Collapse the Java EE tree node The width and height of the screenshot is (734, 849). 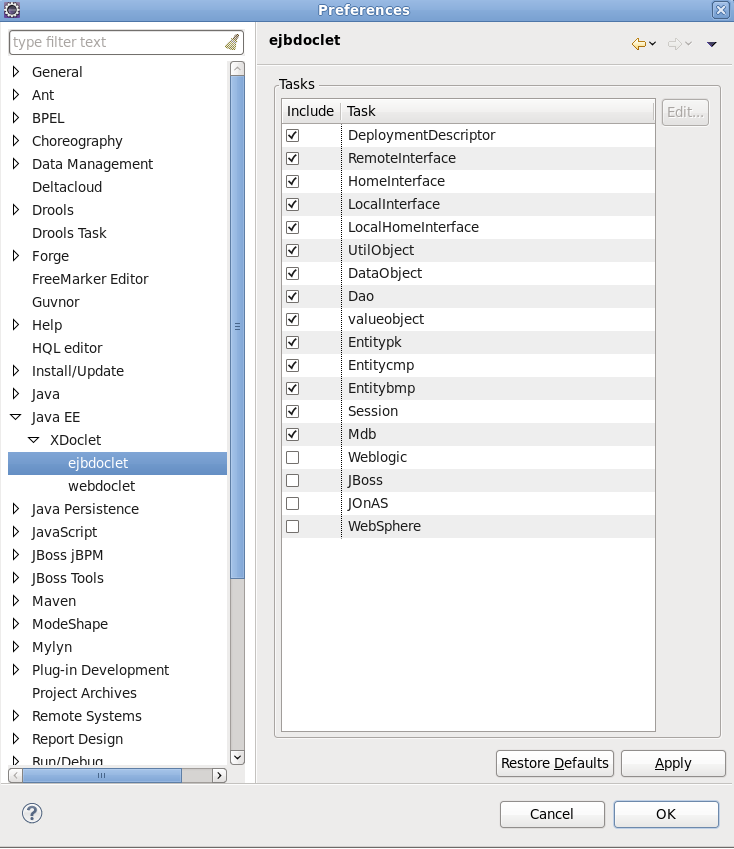[16, 417]
